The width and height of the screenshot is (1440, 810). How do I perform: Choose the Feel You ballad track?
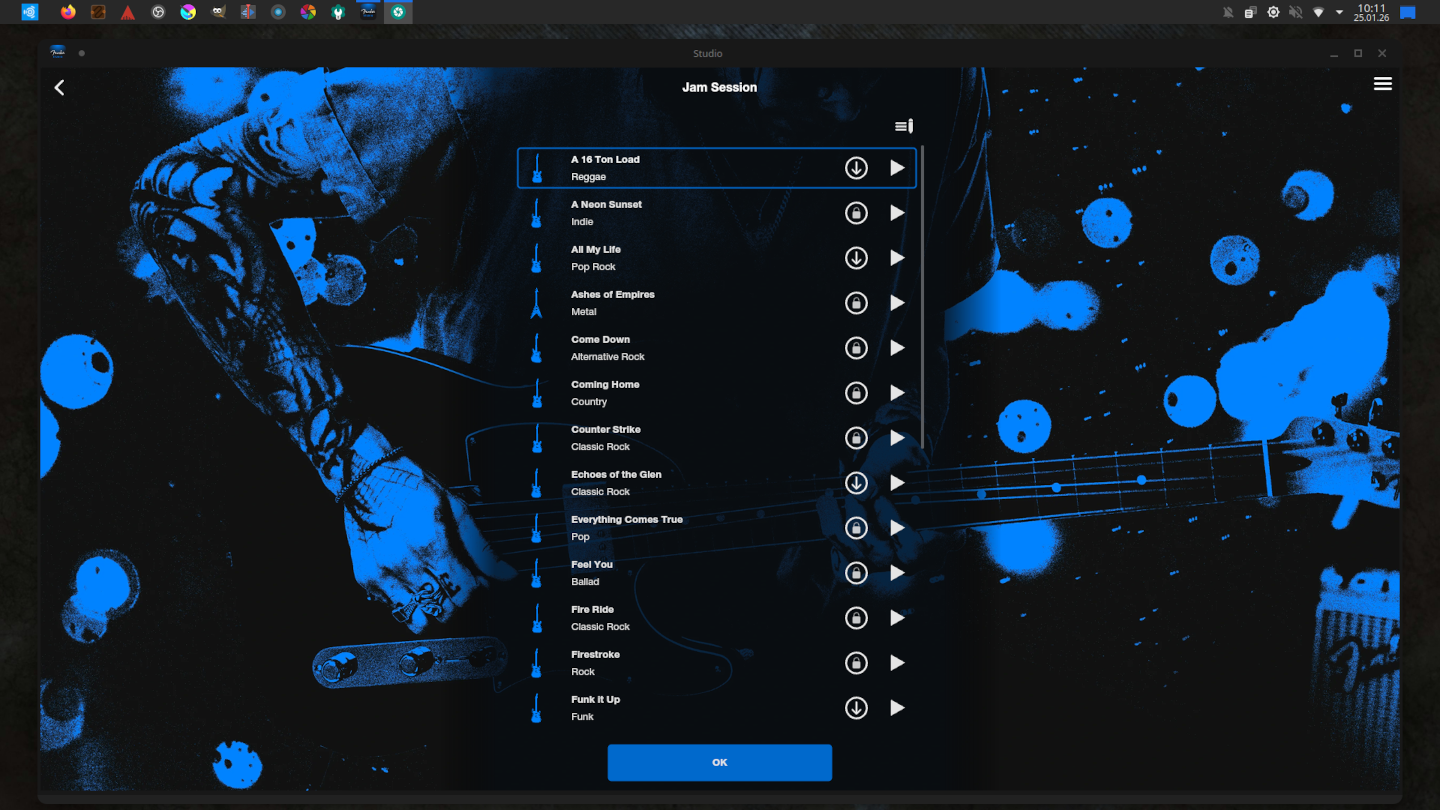[x=680, y=573]
